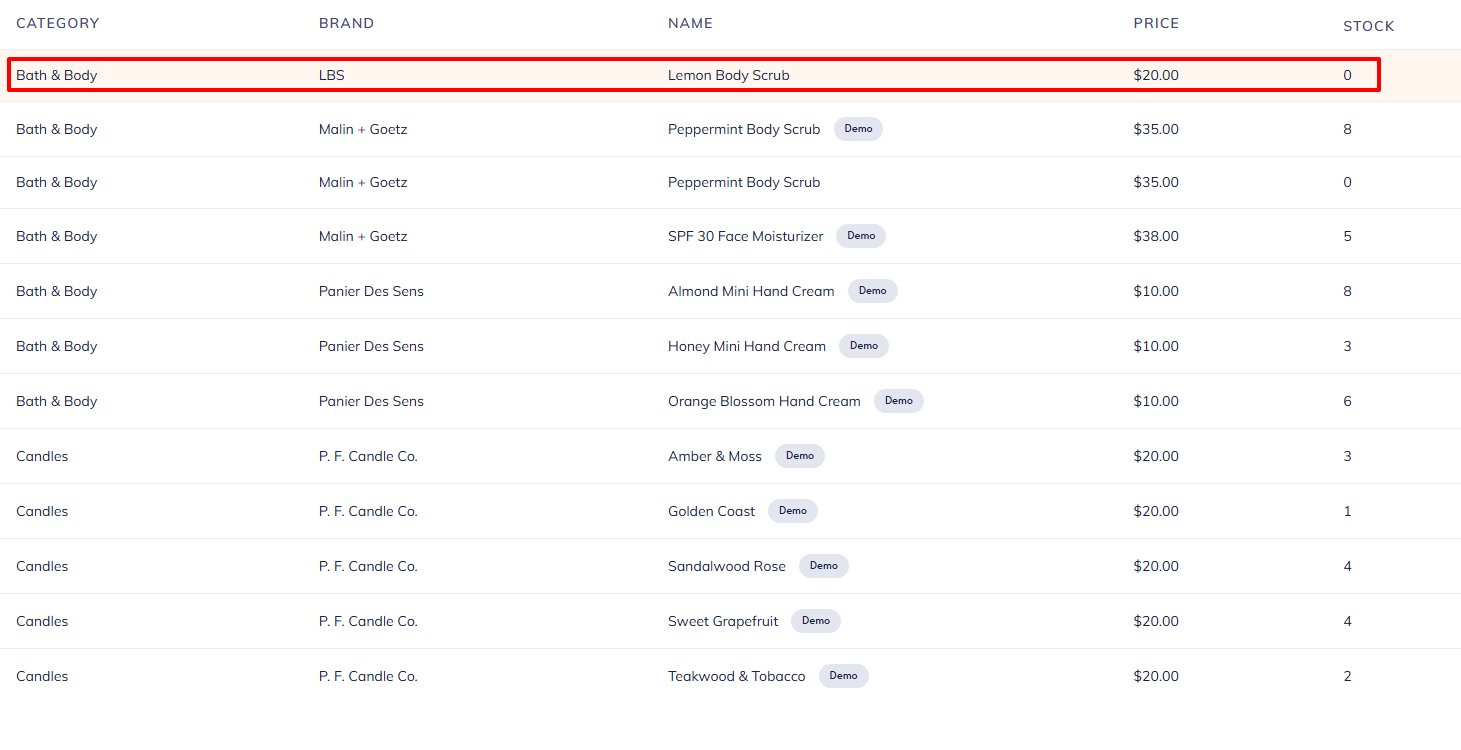
Task: Click the $38.00 price cell
Action: coord(1155,236)
